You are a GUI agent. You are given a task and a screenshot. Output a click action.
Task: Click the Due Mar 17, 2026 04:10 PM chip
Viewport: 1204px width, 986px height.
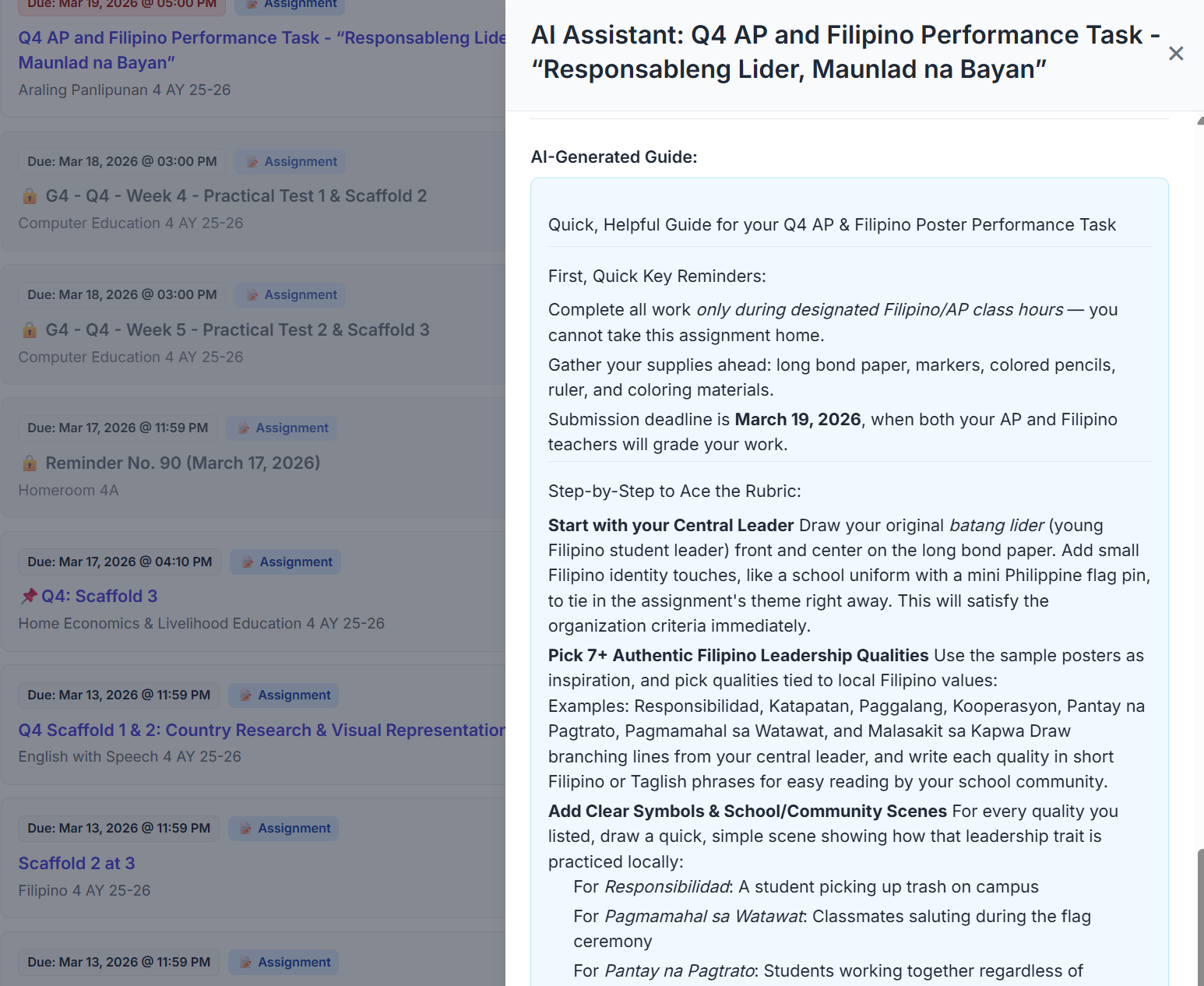(118, 562)
